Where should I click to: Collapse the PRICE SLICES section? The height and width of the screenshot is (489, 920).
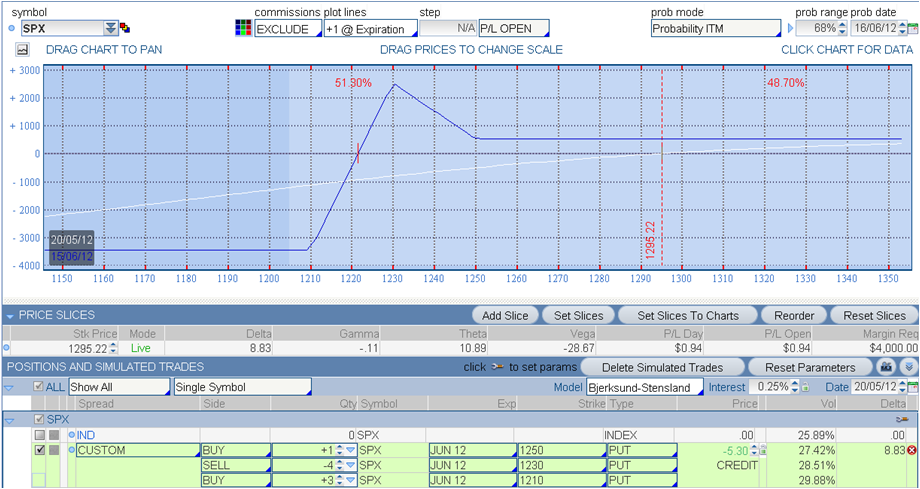(9, 316)
